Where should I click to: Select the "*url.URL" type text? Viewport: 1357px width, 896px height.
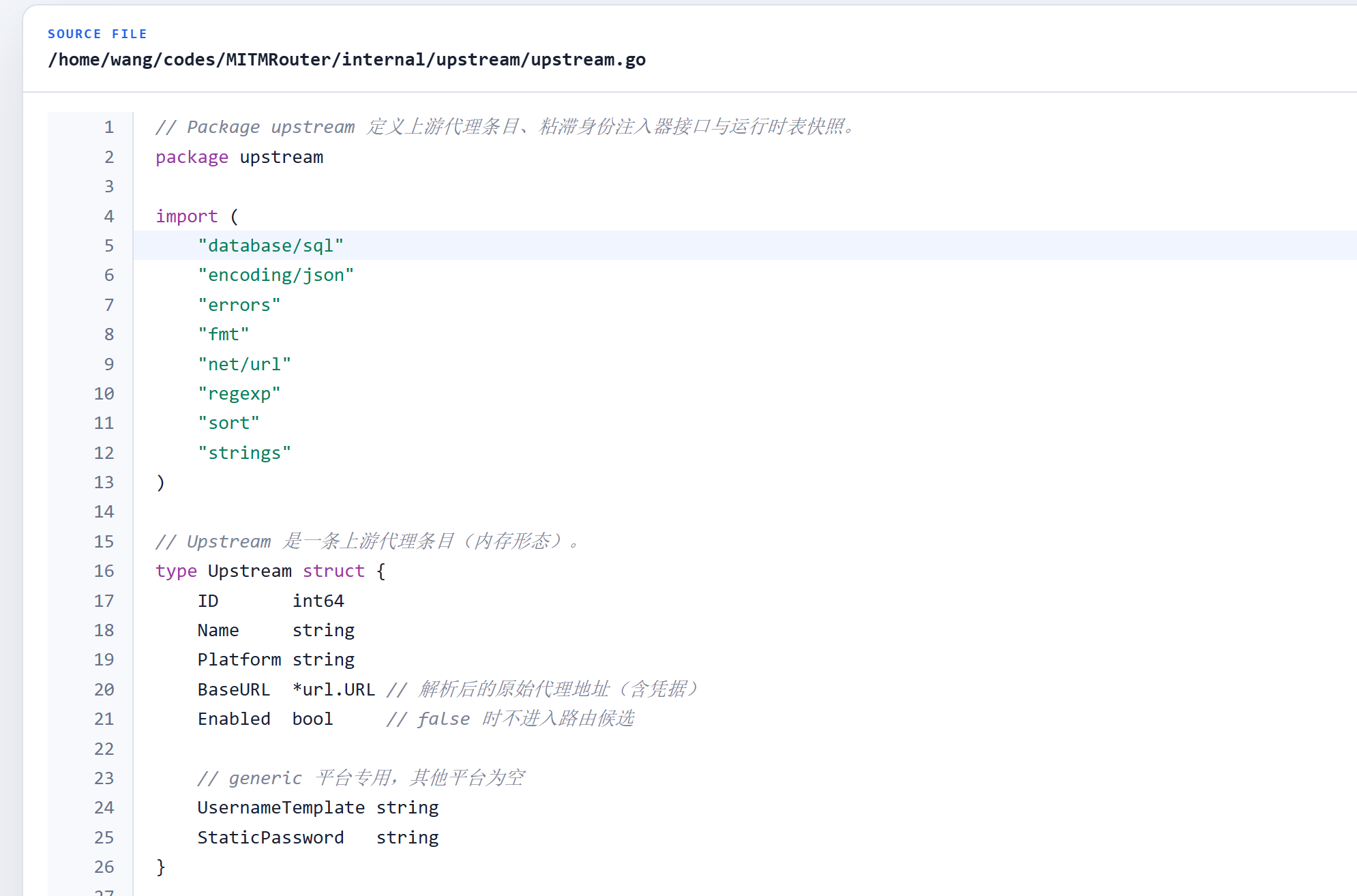(x=334, y=689)
